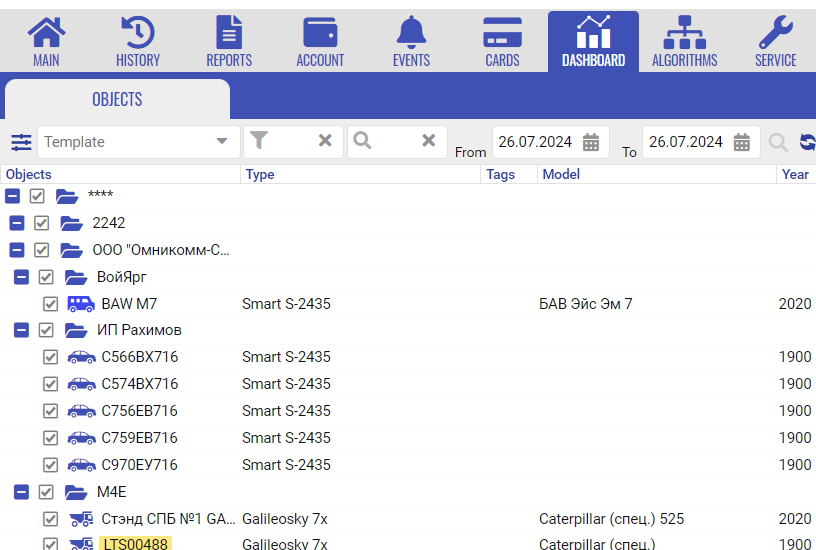816x550 pixels.
Task: Clear the funnel filter field
Action: click(325, 142)
